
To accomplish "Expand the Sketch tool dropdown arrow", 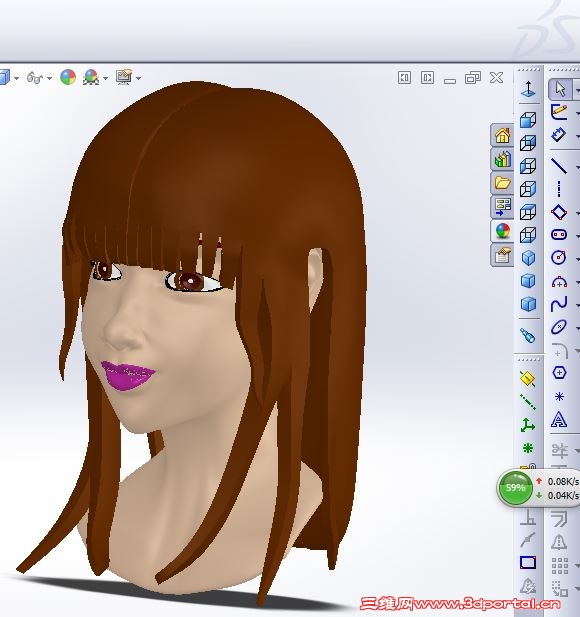I will click(577, 113).
